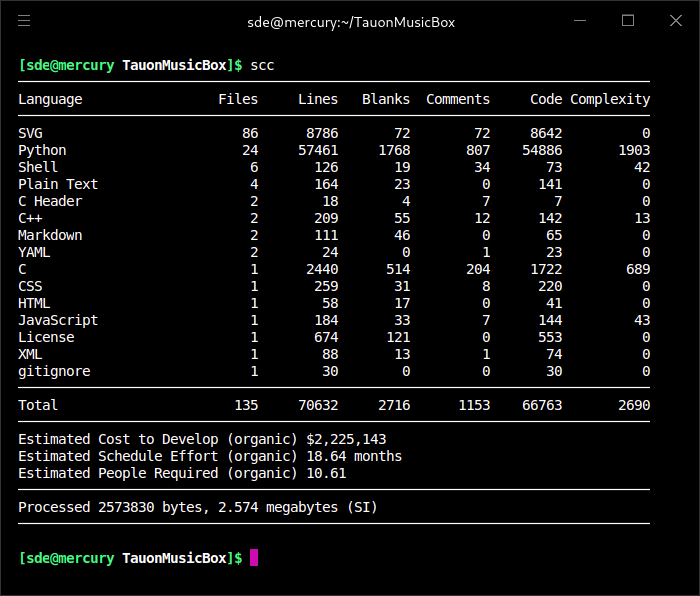Click the 'Python' language row label
700x596 pixels.
click(x=42, y=150)
